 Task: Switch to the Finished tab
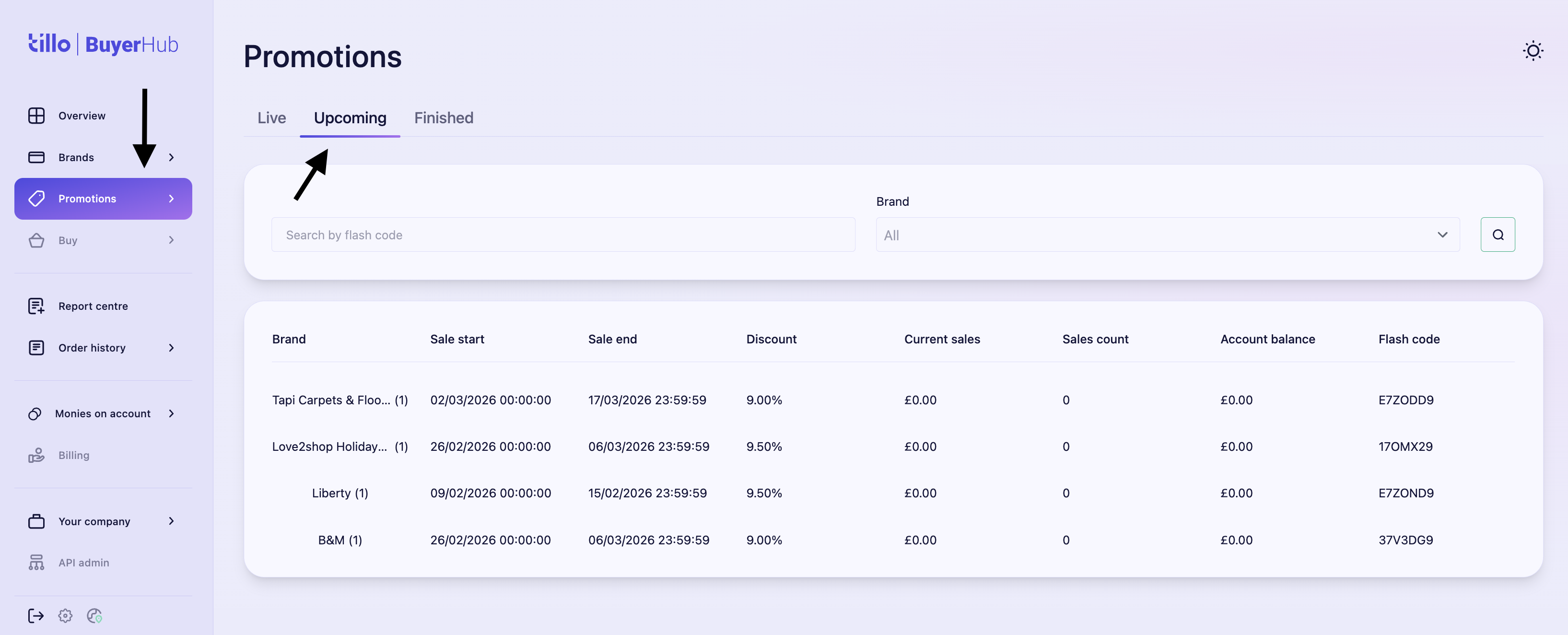[x=444, y=118]
